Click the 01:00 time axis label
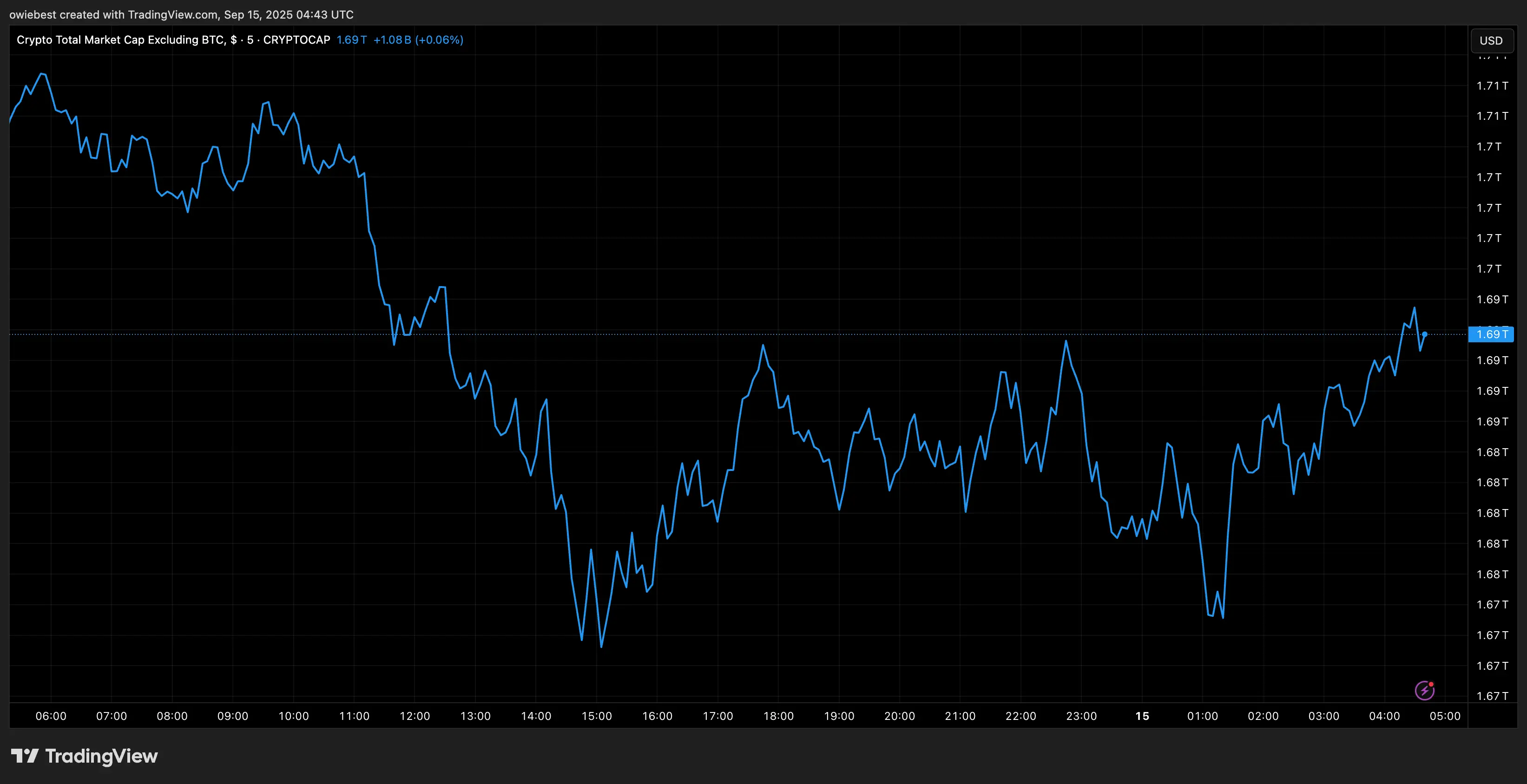Viewport: 1527px width, 784px height. click(1203, 716)
